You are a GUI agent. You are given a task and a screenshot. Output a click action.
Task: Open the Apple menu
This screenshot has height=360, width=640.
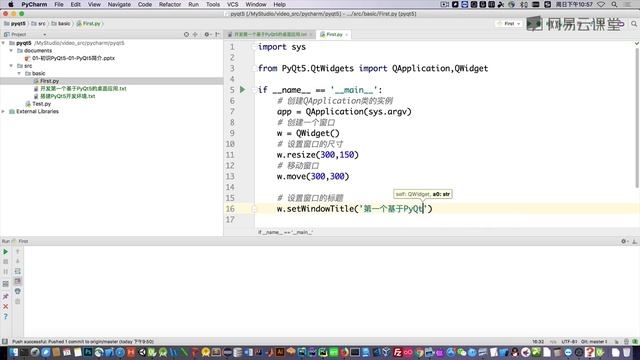pos(11,4)
